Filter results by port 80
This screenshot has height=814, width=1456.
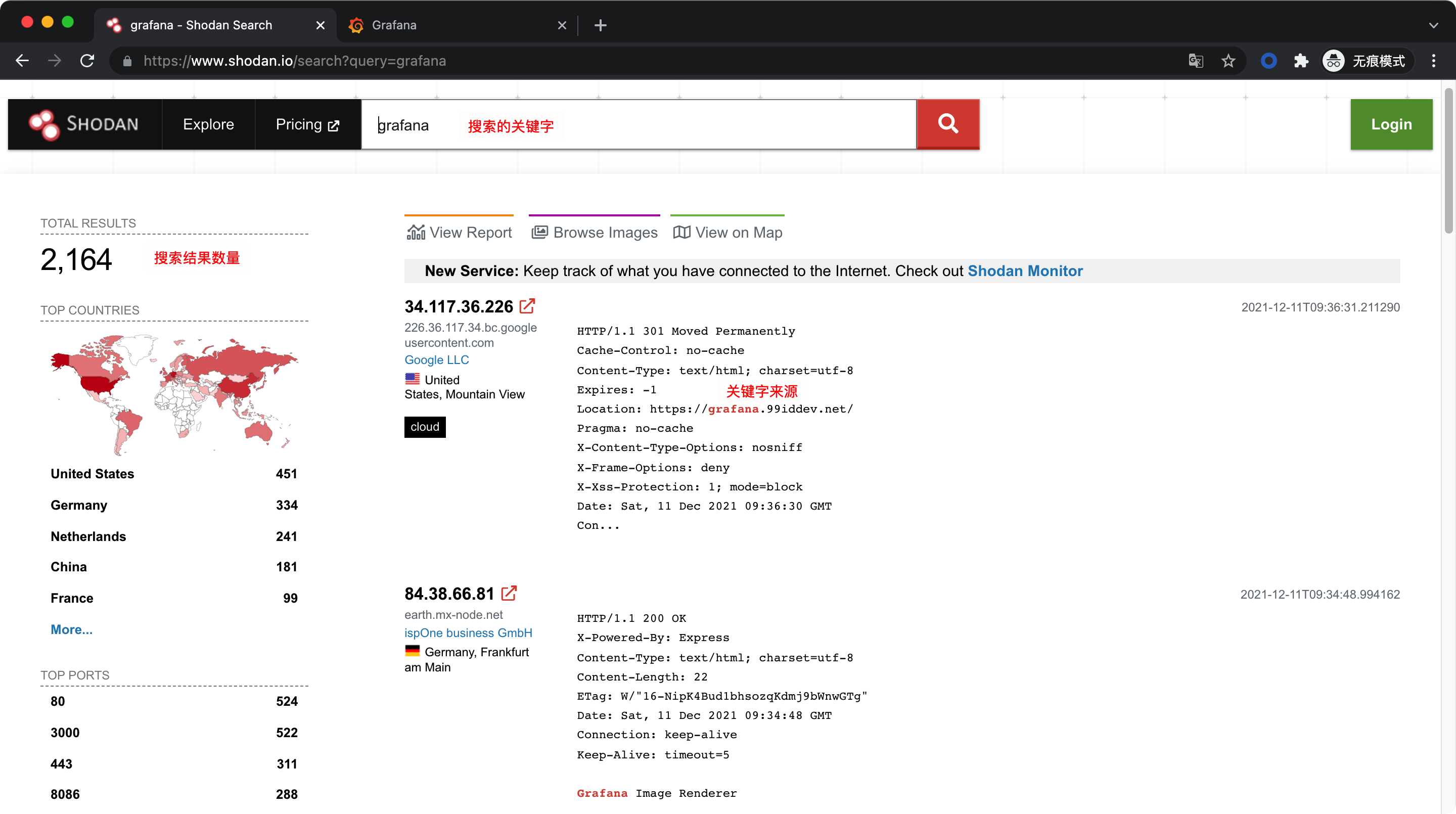tap(173, 701)
